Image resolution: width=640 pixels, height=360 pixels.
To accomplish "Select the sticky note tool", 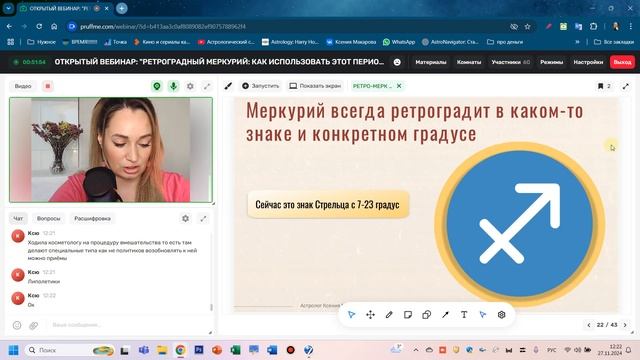I will pos(408,315).
